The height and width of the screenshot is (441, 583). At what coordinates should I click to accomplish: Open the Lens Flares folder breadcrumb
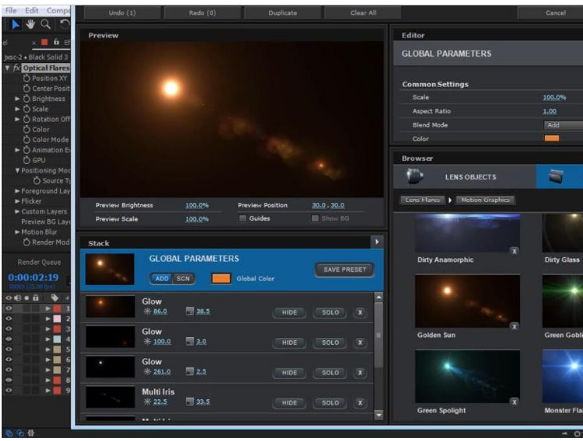pos(422,200)
